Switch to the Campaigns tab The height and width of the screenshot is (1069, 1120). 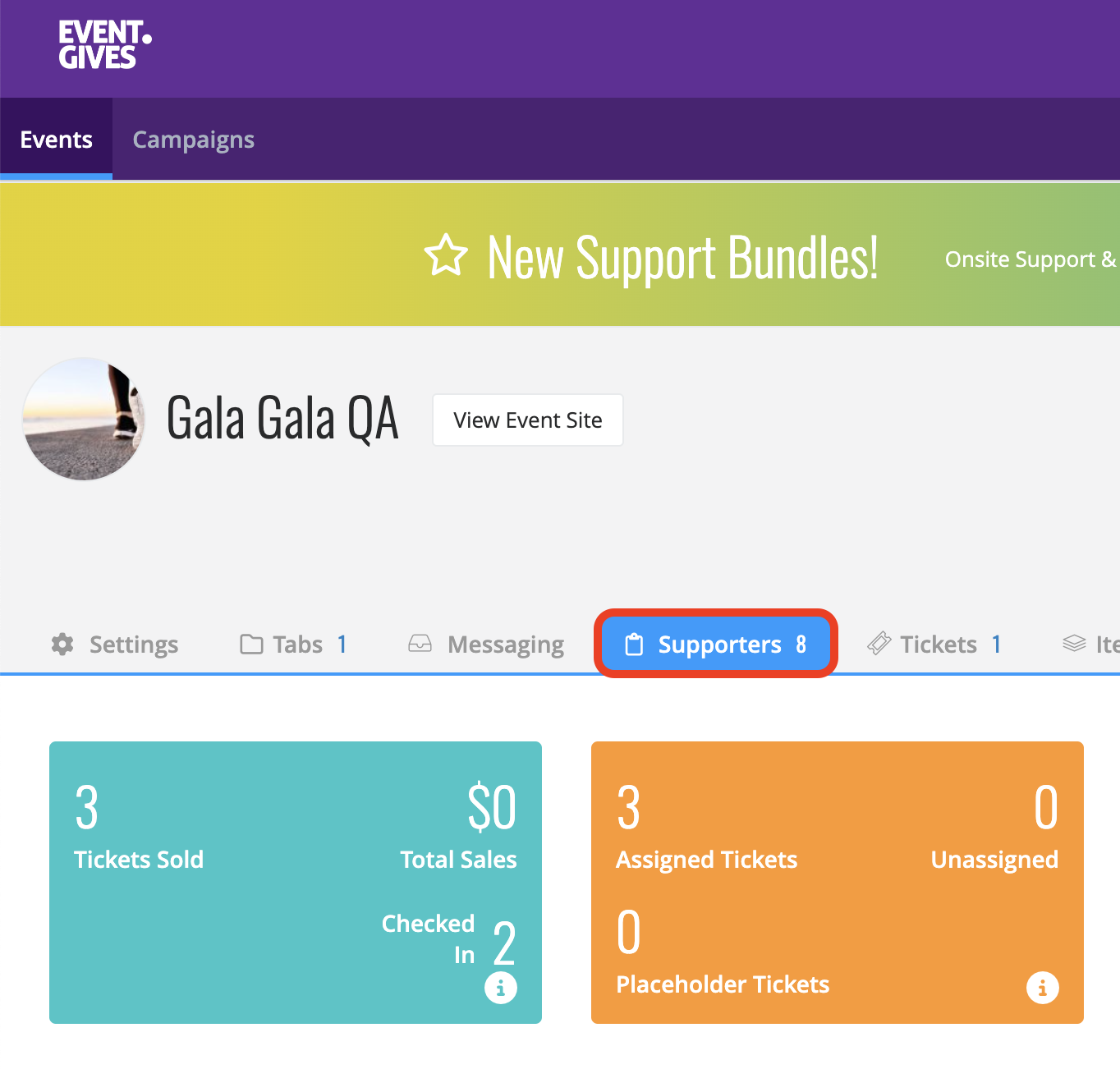[x=194, y=140]
